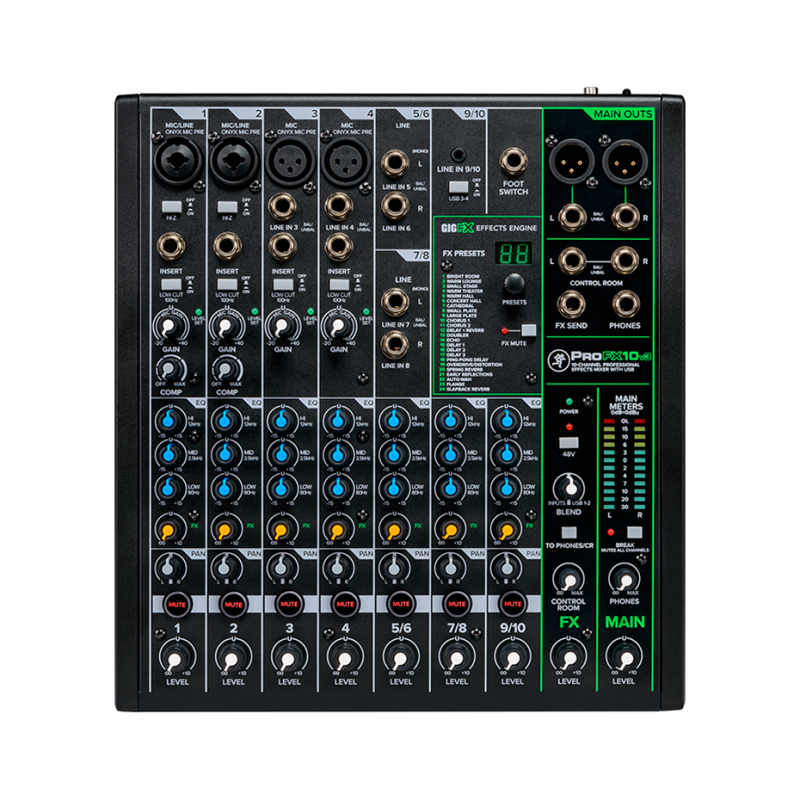Viewport: 800px width, 800px height.
Task: Mute channel 4 with its MUTE button
Action: click(345, 605)
